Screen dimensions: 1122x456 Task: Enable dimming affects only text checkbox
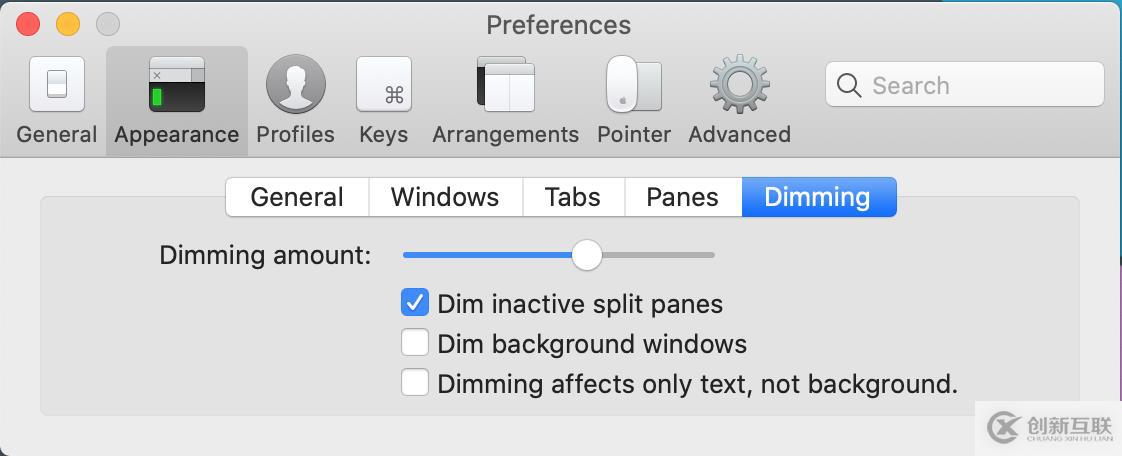(415, 383)
